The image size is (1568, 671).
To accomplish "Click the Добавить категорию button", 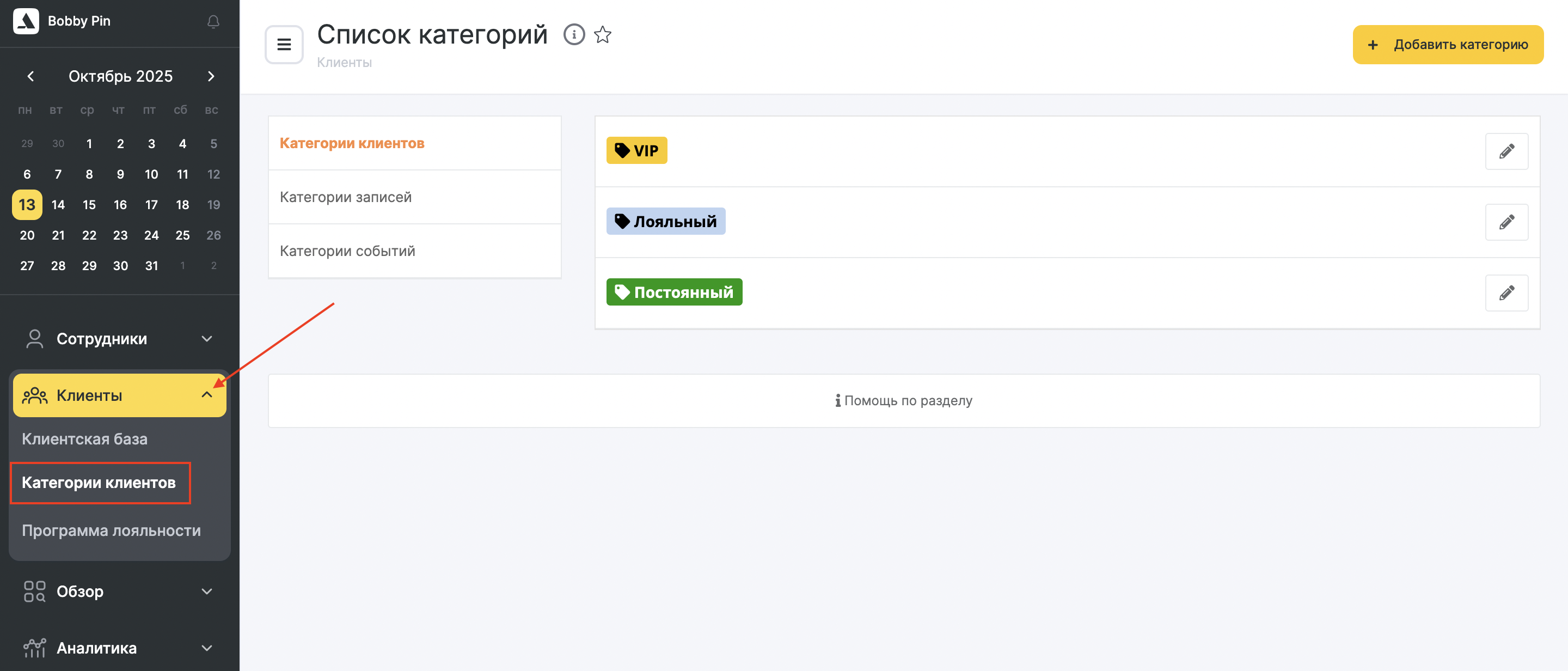I will pos(1448,45).
